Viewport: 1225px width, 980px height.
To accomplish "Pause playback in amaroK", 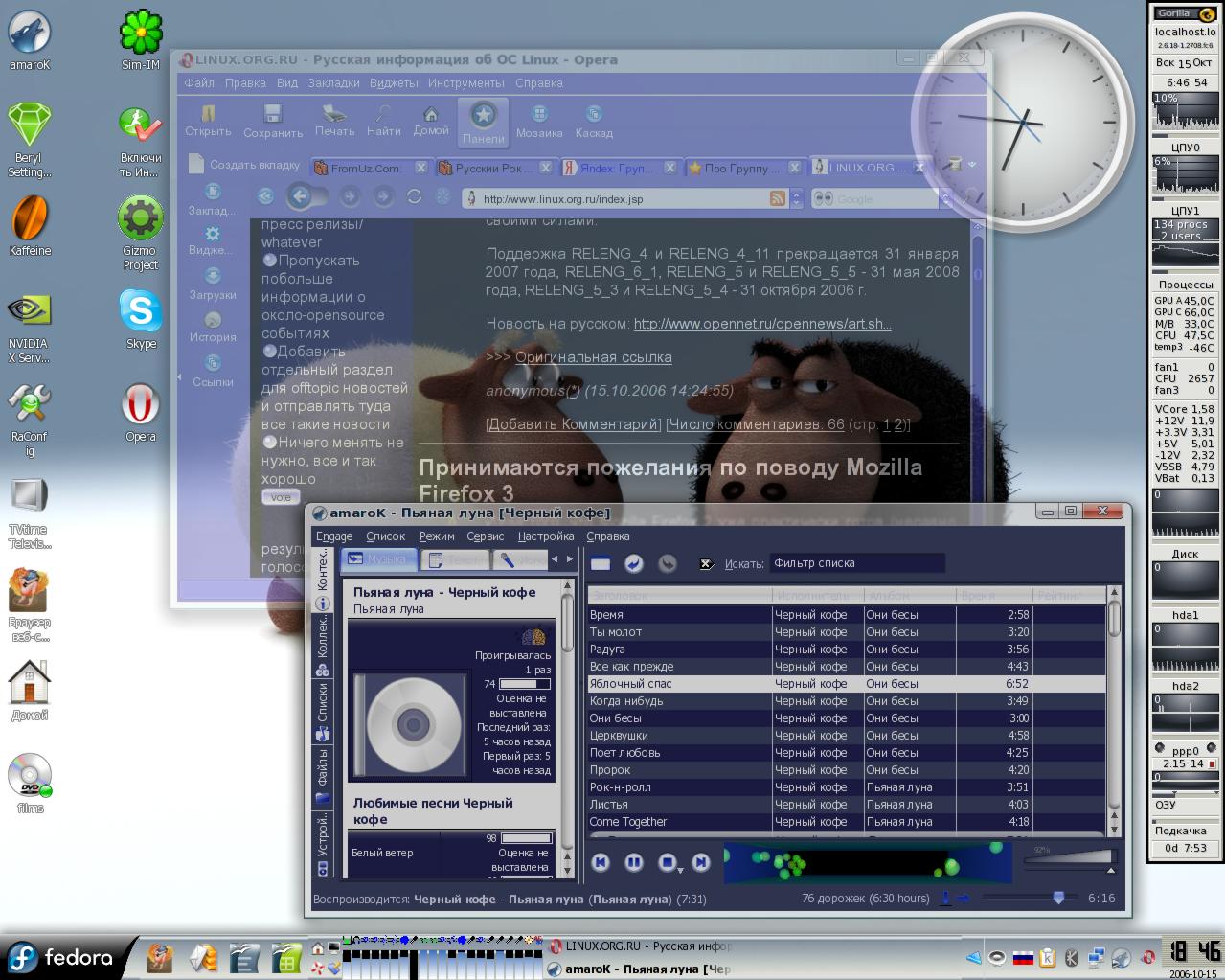I will point(633,862).
